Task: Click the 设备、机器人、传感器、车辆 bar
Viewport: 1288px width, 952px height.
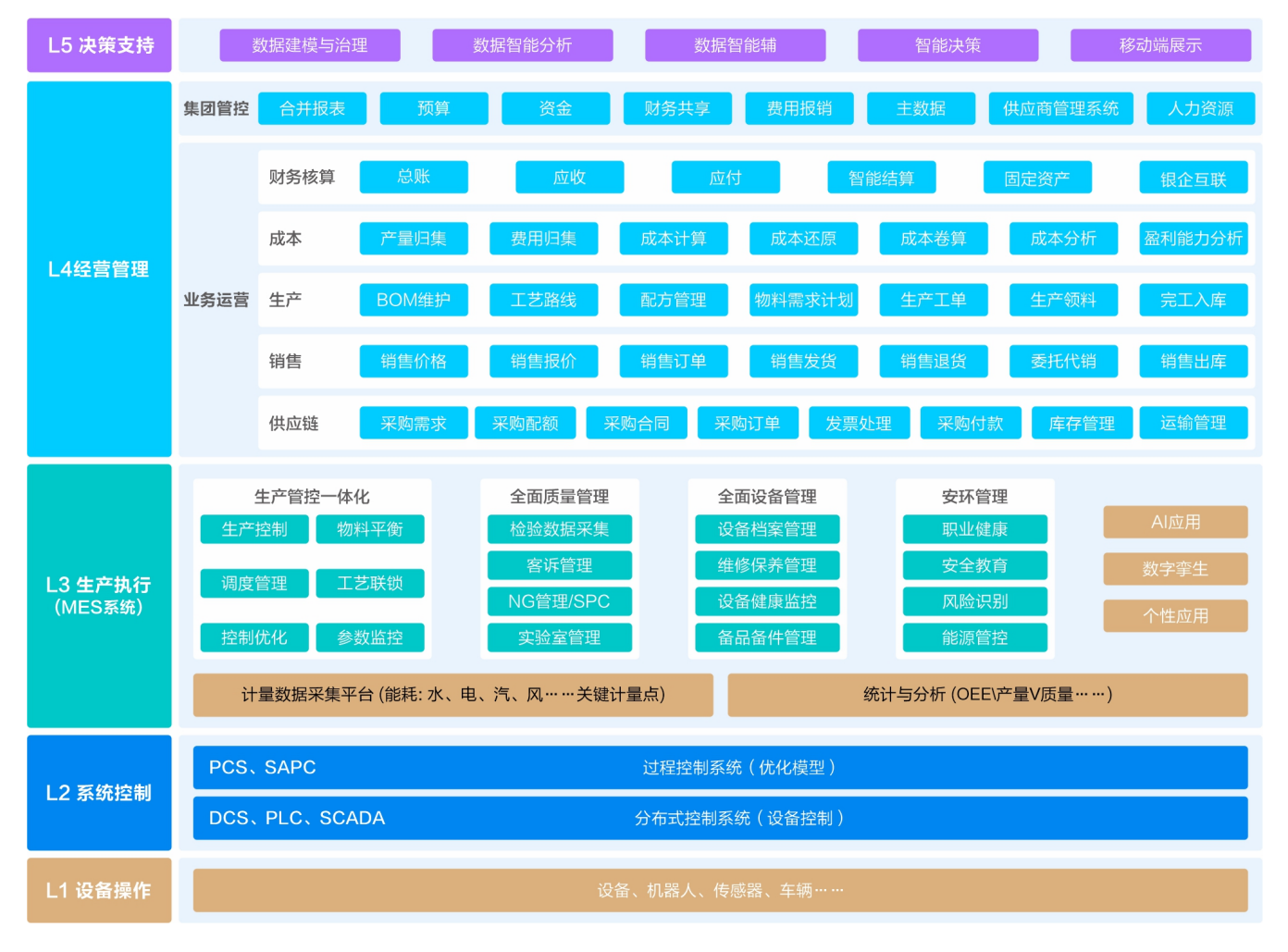Action: coord(719,890)
